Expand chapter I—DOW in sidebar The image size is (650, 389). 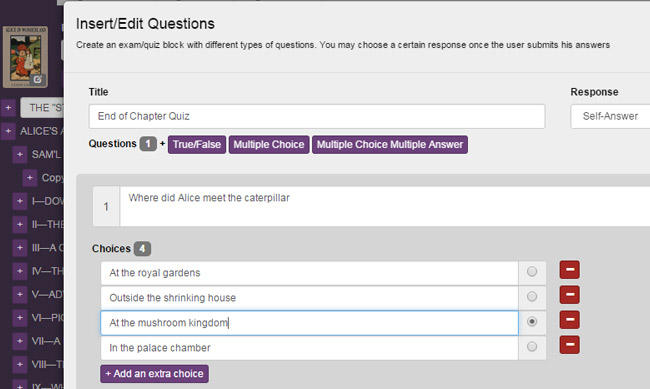tap(19, 201)
